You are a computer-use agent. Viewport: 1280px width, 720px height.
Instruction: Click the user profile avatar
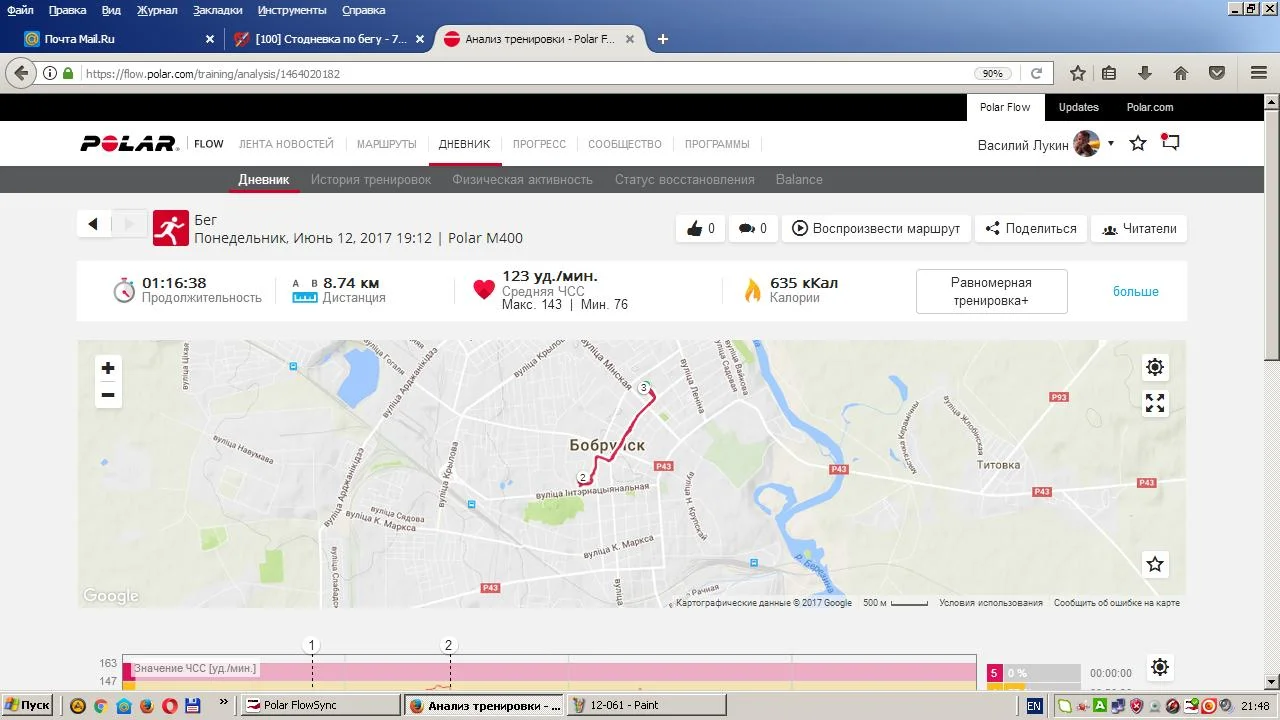click(1087, 144)
